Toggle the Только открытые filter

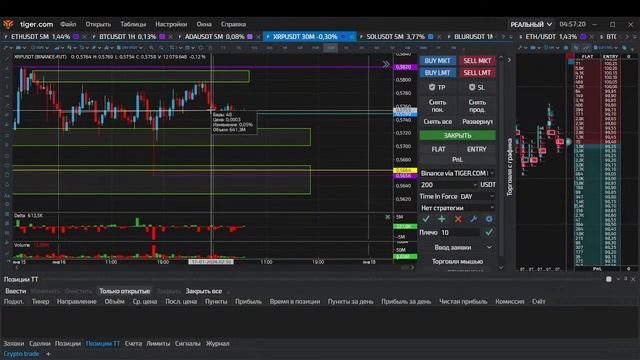tap(124, 291)
